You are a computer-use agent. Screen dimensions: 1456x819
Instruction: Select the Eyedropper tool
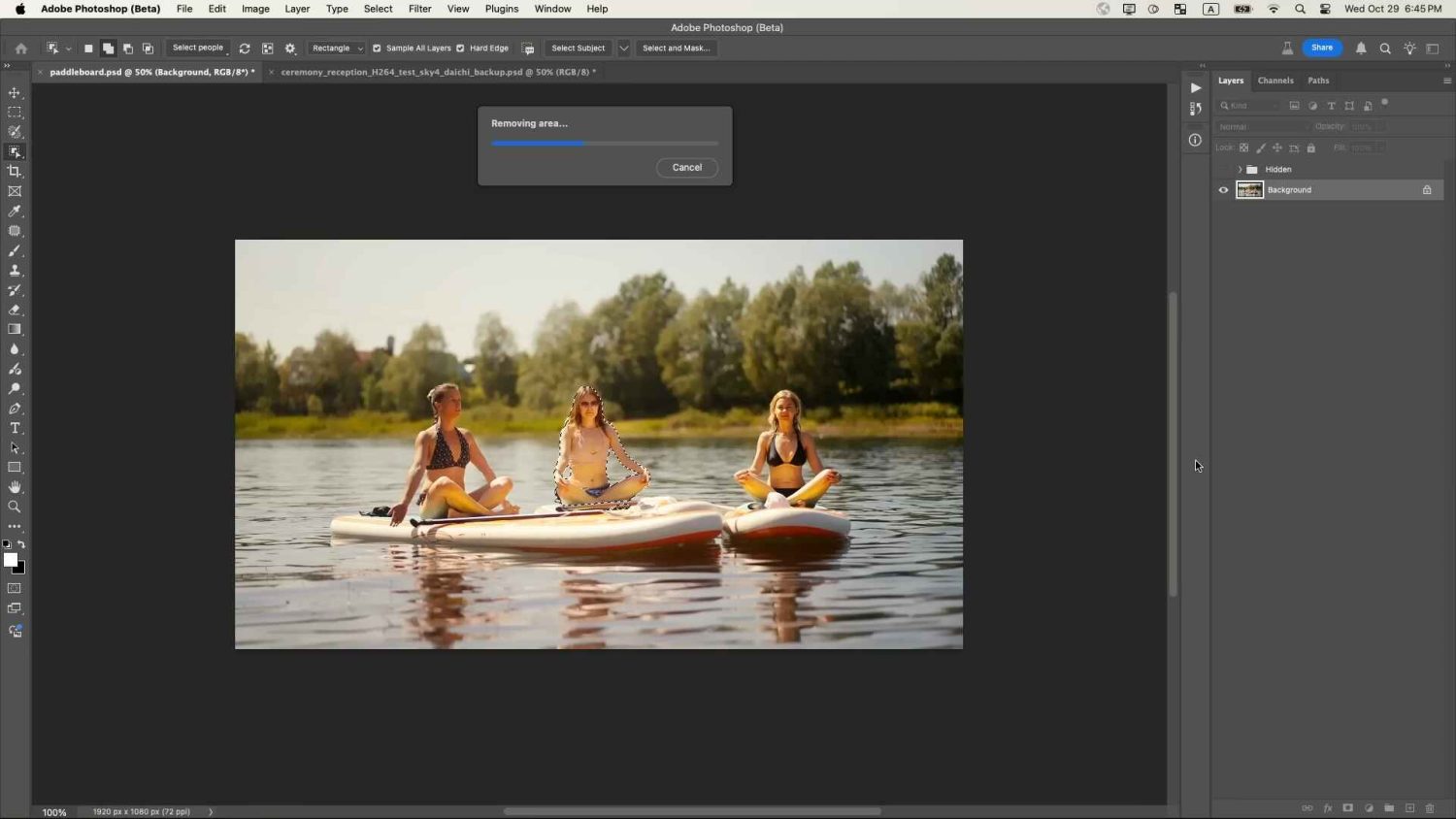coord(15,212)
